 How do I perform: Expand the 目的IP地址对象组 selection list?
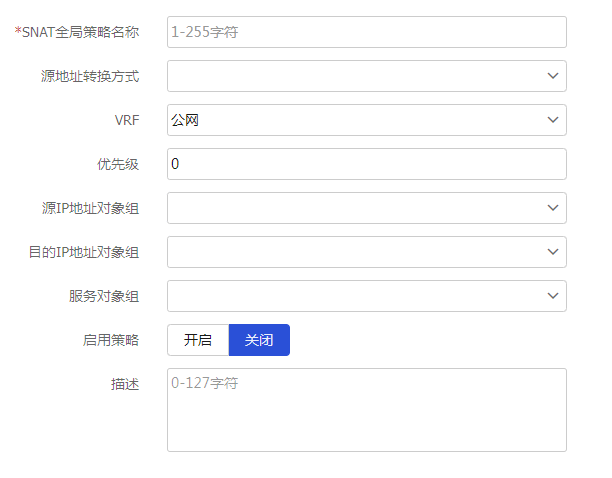367,252
